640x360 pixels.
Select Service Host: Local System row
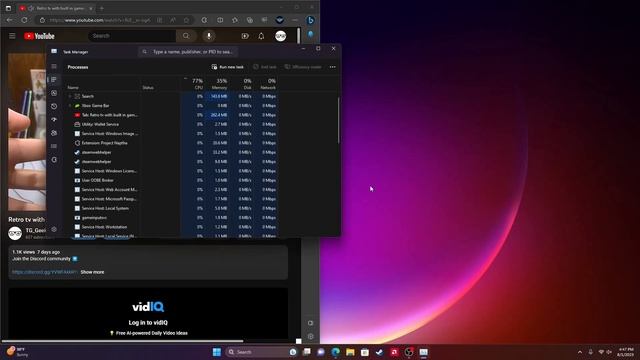click(172, 208)
